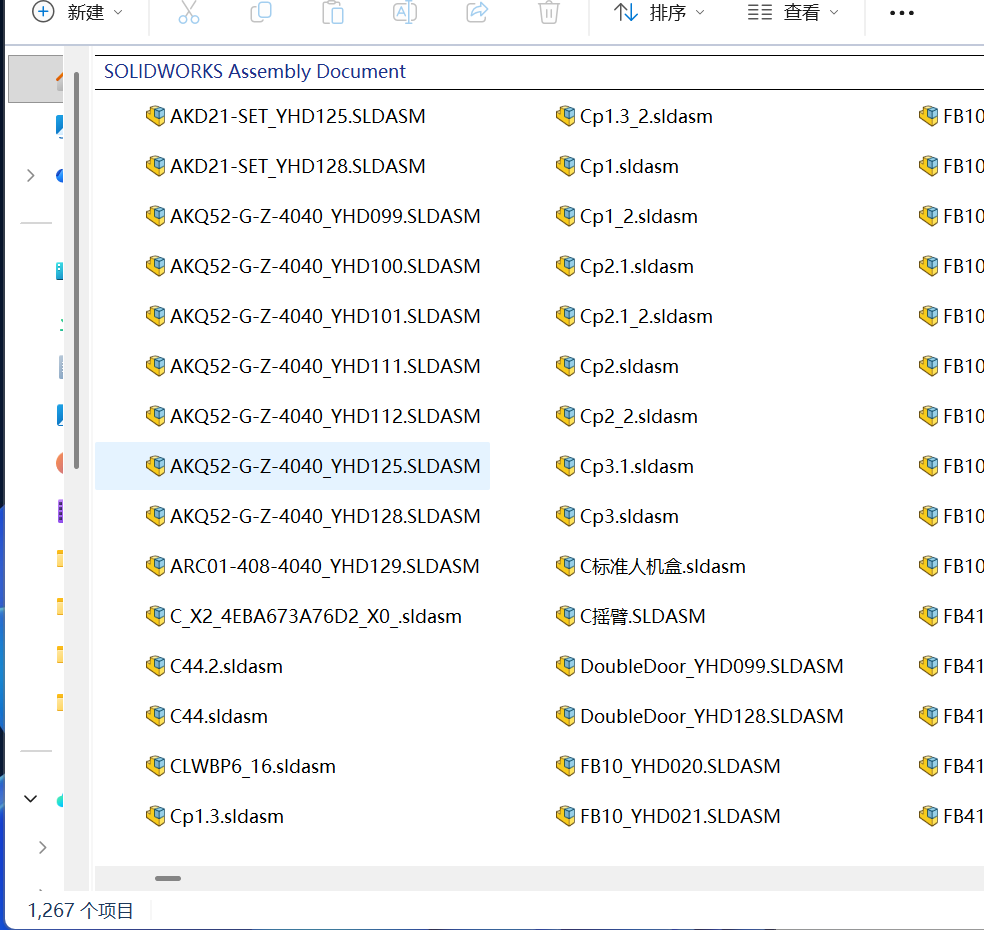The image size is (984, 930).
Task: Click the icon beside Cp1.sldasm
Action: coord(565,166)
